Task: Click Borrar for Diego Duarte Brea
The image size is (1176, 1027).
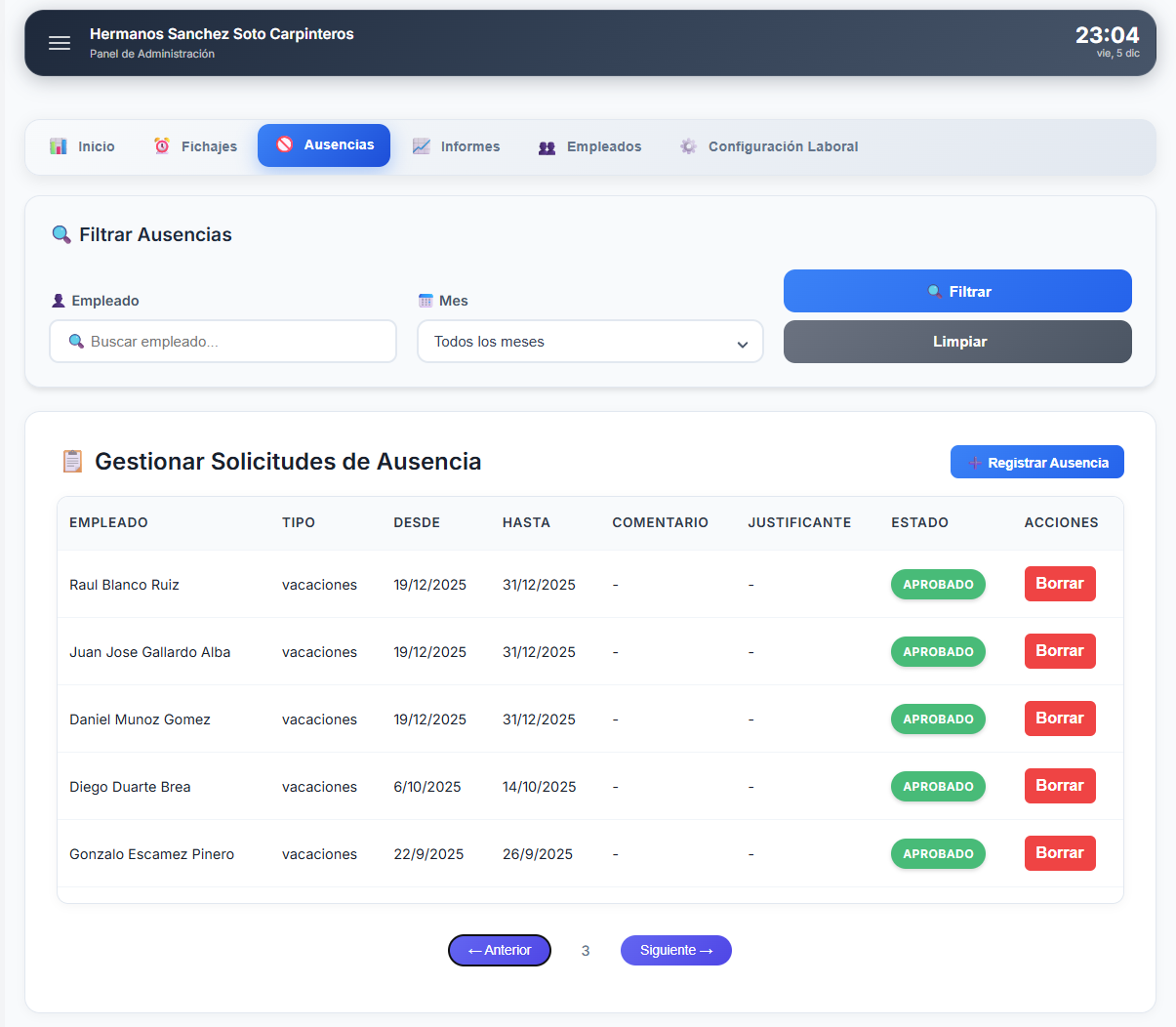Action: click(x=1059, y=786)
